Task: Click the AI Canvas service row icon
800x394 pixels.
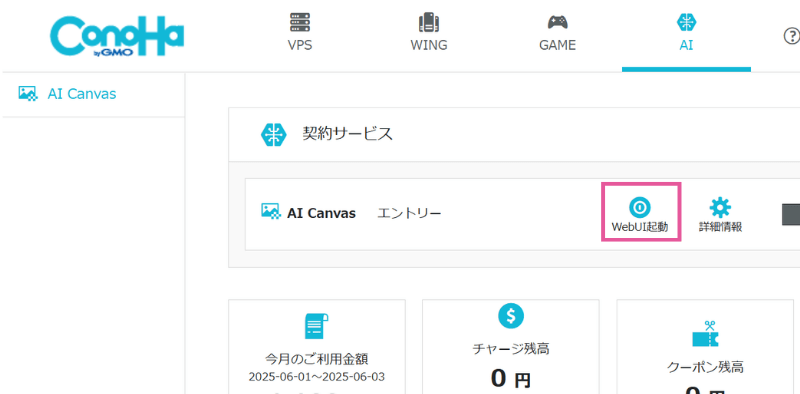Action: [271, 211]
